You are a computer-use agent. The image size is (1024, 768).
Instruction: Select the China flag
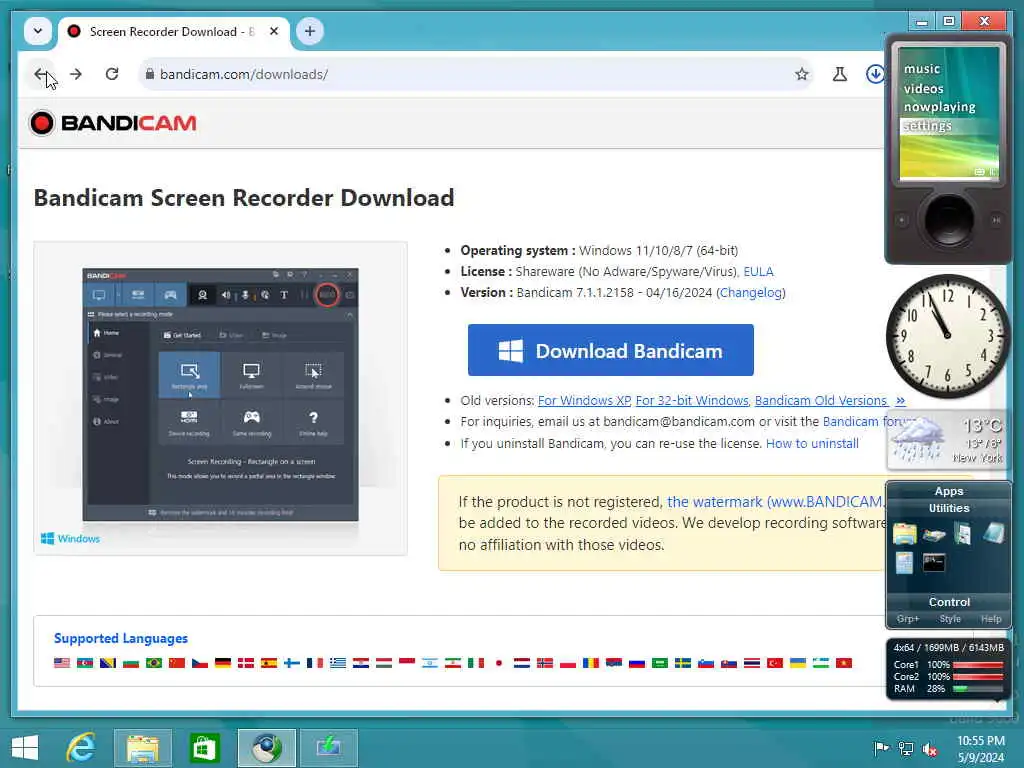[177, 663]
